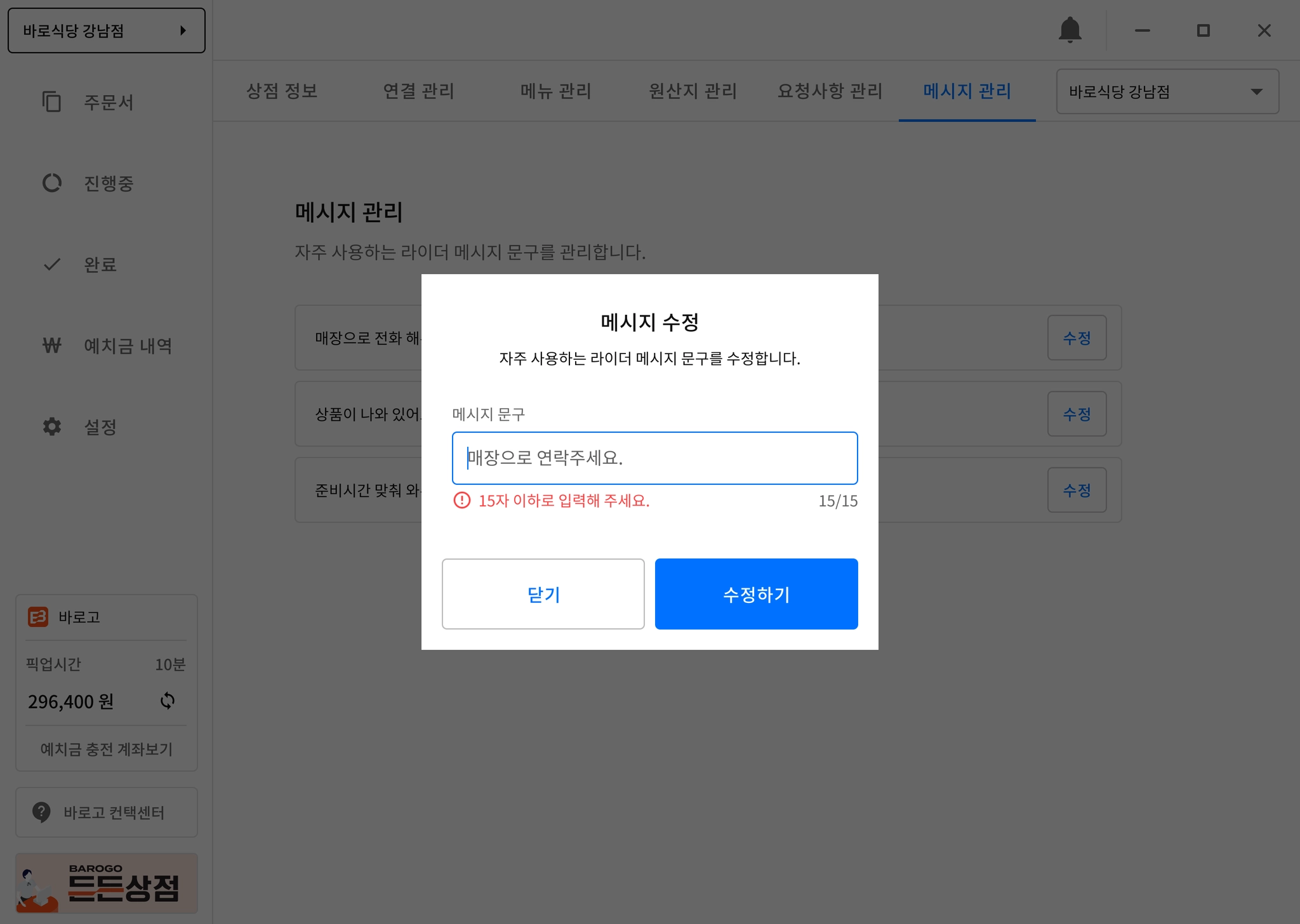
Task: Click 수정 button for 상품이 나와 있어 message
Action: tap(1077, 414)
